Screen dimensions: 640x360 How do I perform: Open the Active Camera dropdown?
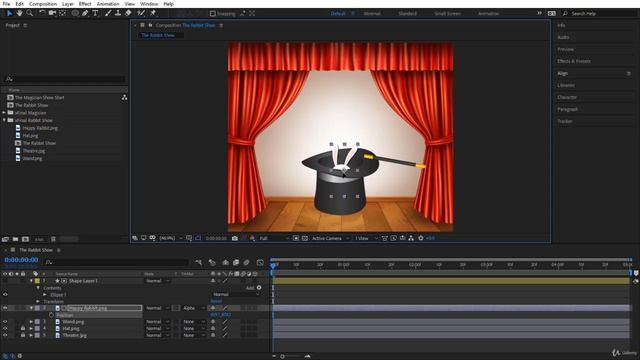pos(330,238)
